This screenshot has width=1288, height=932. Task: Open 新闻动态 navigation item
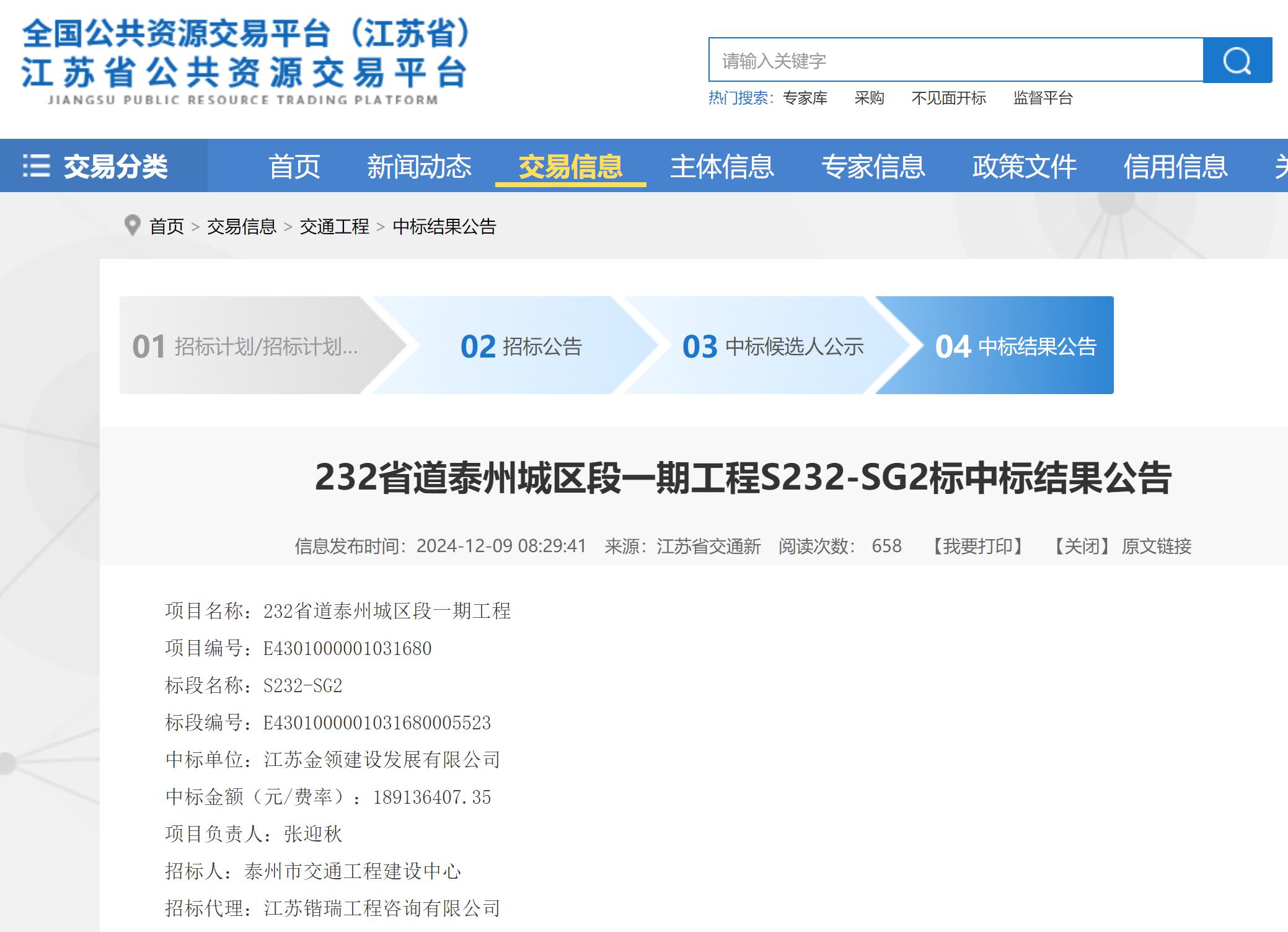419,166
